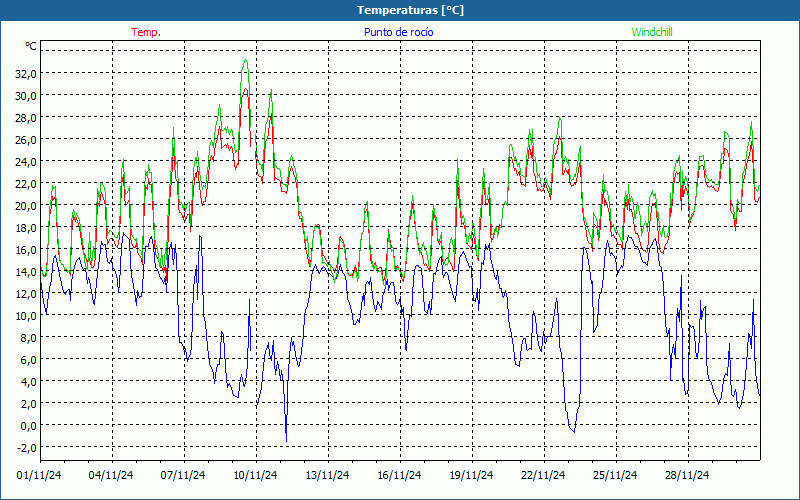Click the 28,0 y-axis value
The height and width of the screenshot is (500, 800).
(x=26, y=118)
